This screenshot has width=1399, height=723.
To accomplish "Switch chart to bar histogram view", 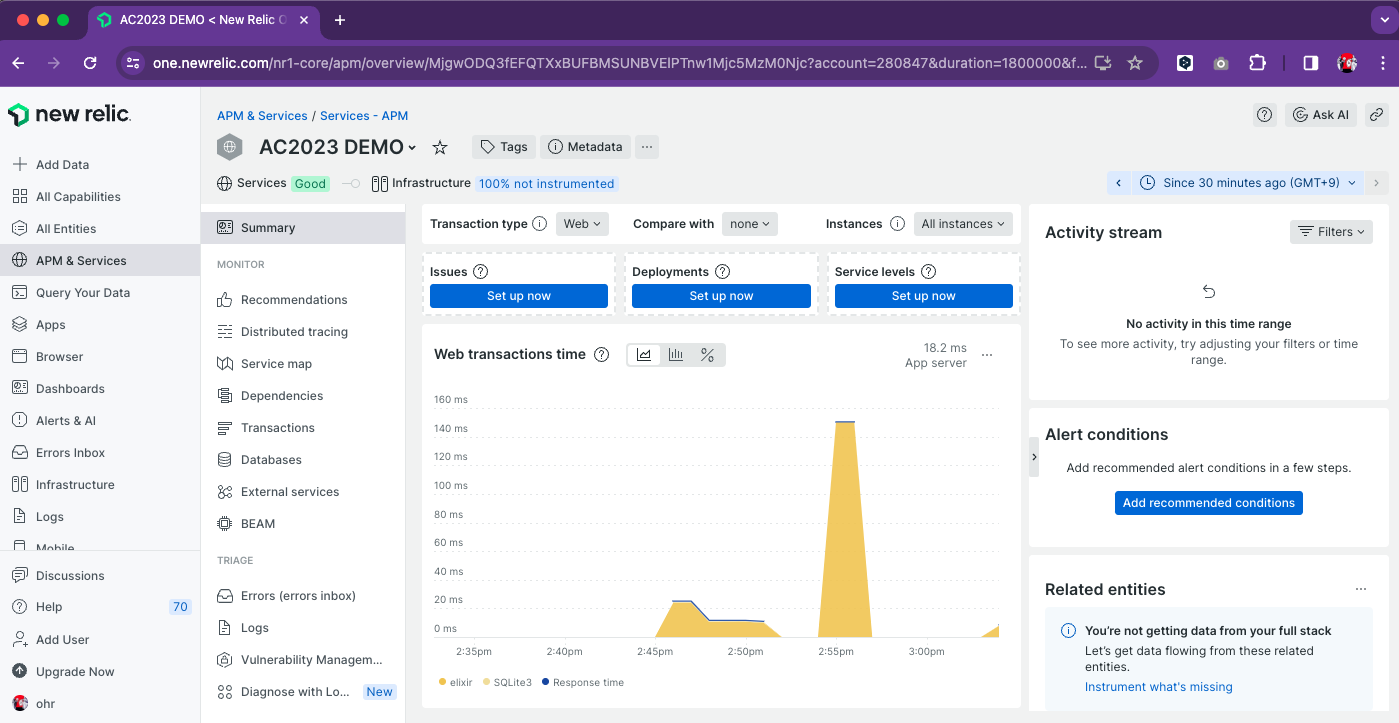I will (676, 355).
